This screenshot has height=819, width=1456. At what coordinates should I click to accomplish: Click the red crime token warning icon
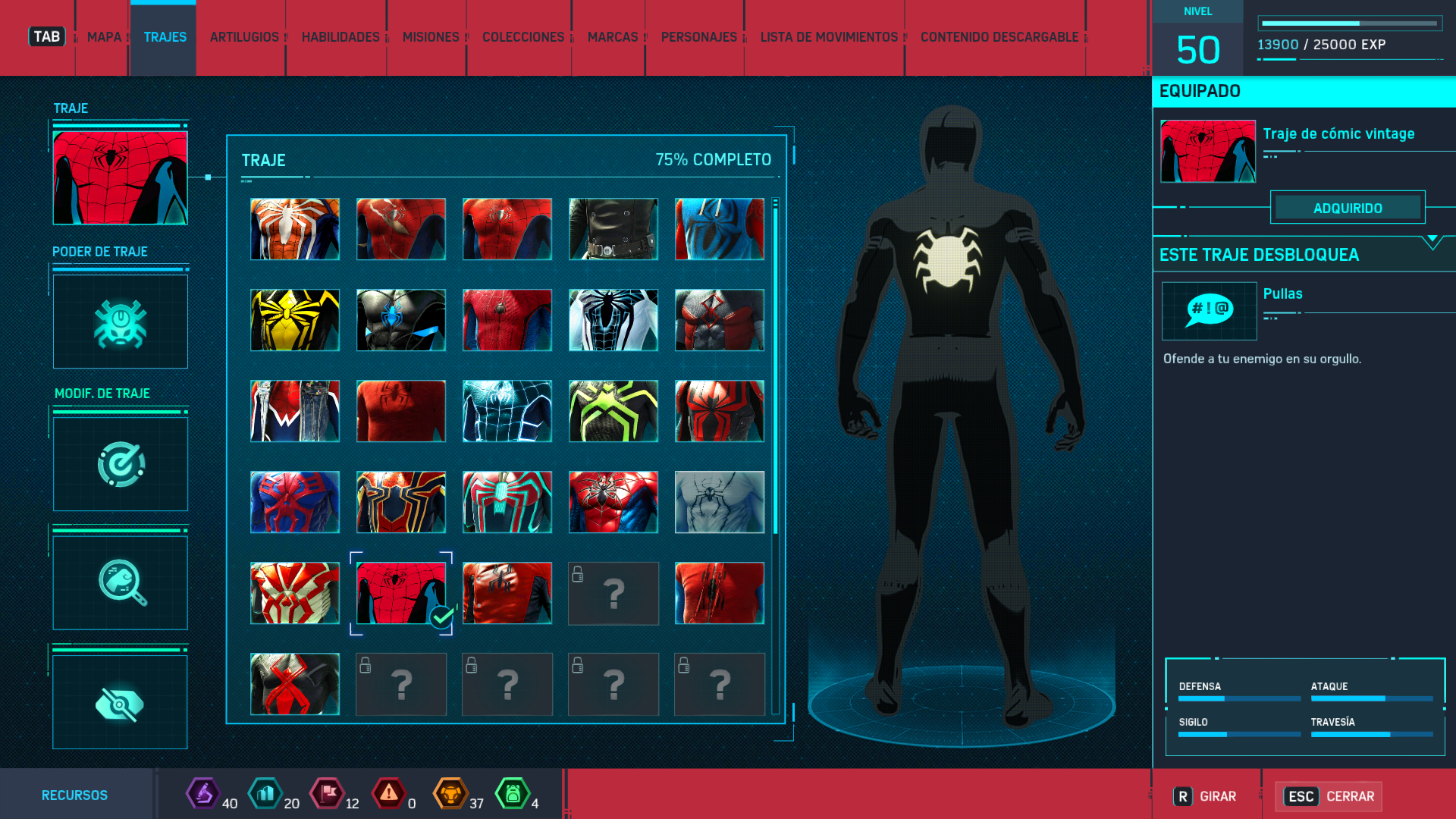389,794
